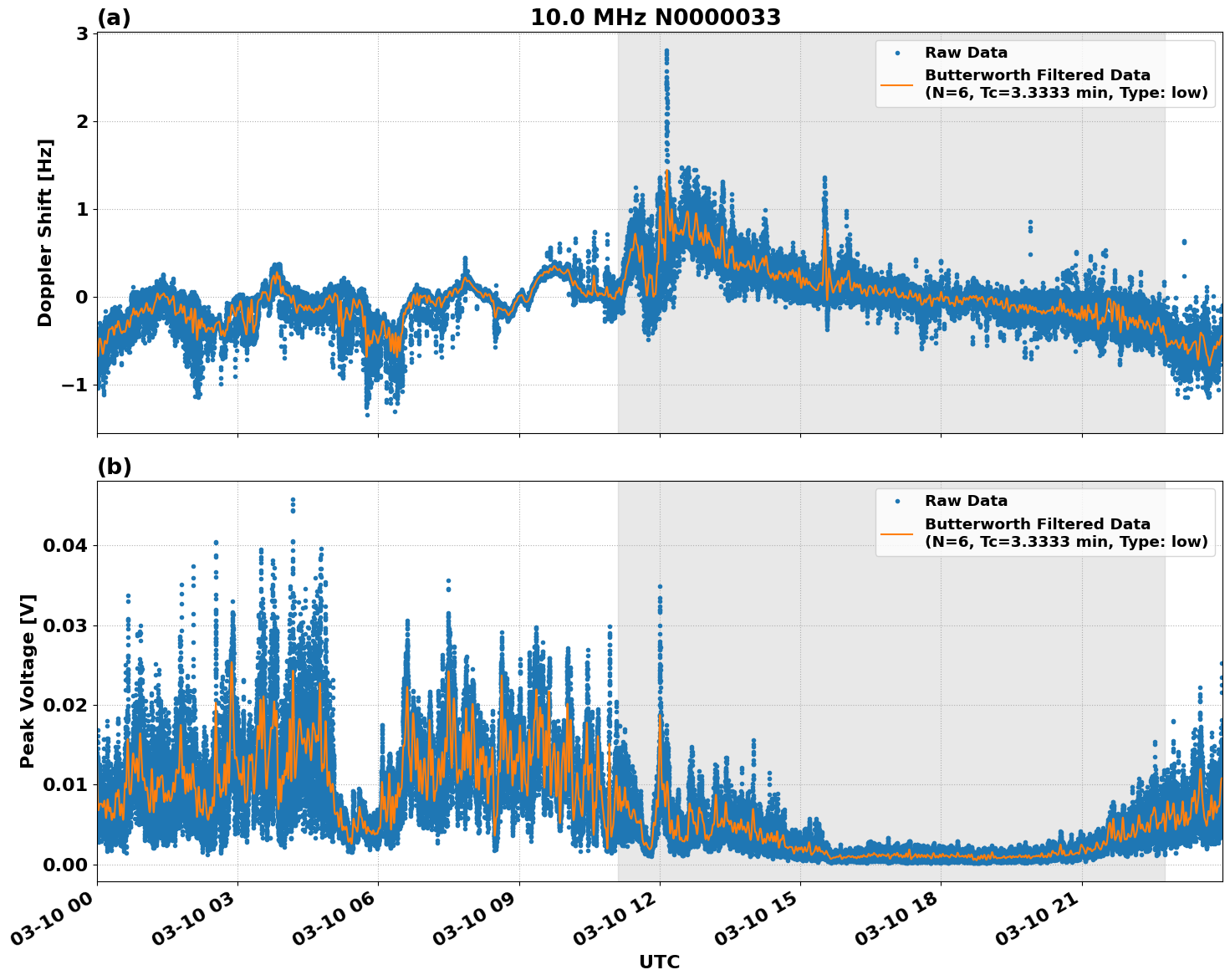Select the "(a)" subplot label
The height and width of the screenshot is (980, 1230).
tap(115, 16)
